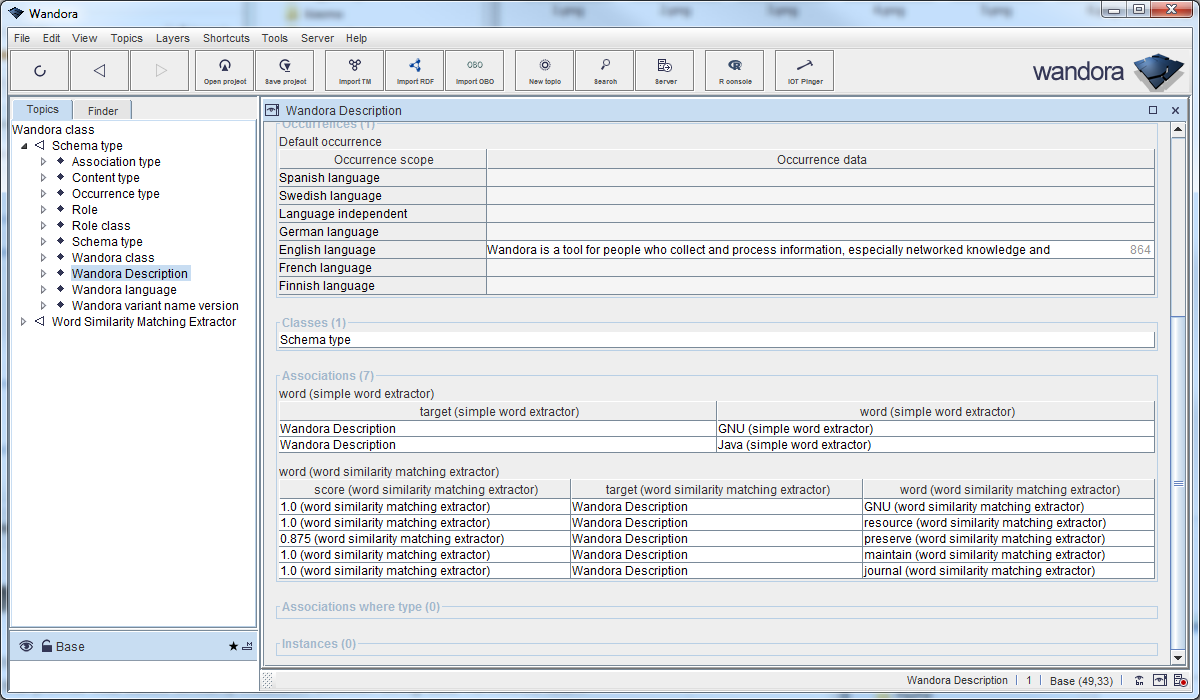The width and height of the screenshot is (1200, 700).
Task: Launch the IOT Pinger tool
Action: [804, 71]
